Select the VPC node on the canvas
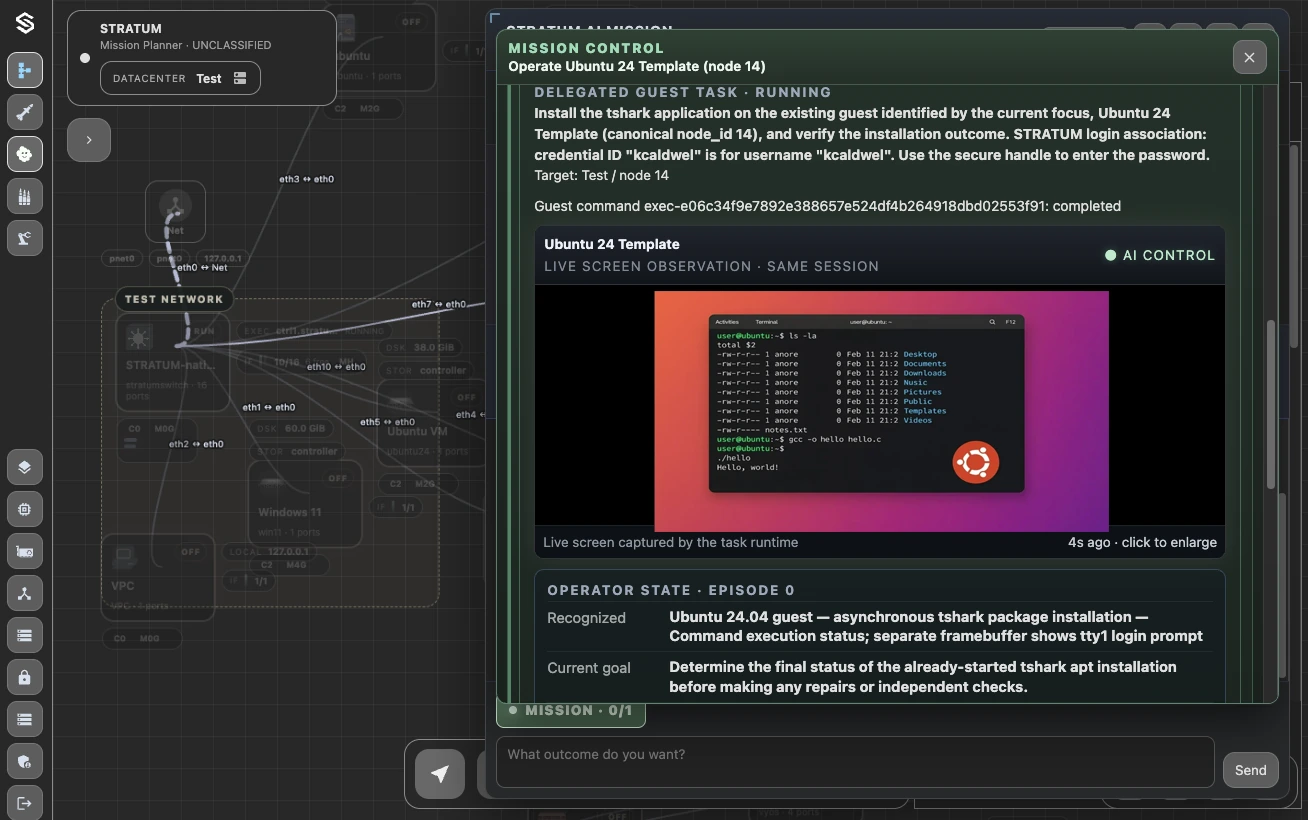The height and width of the screenshot is (820, 1308). (158, 577)
